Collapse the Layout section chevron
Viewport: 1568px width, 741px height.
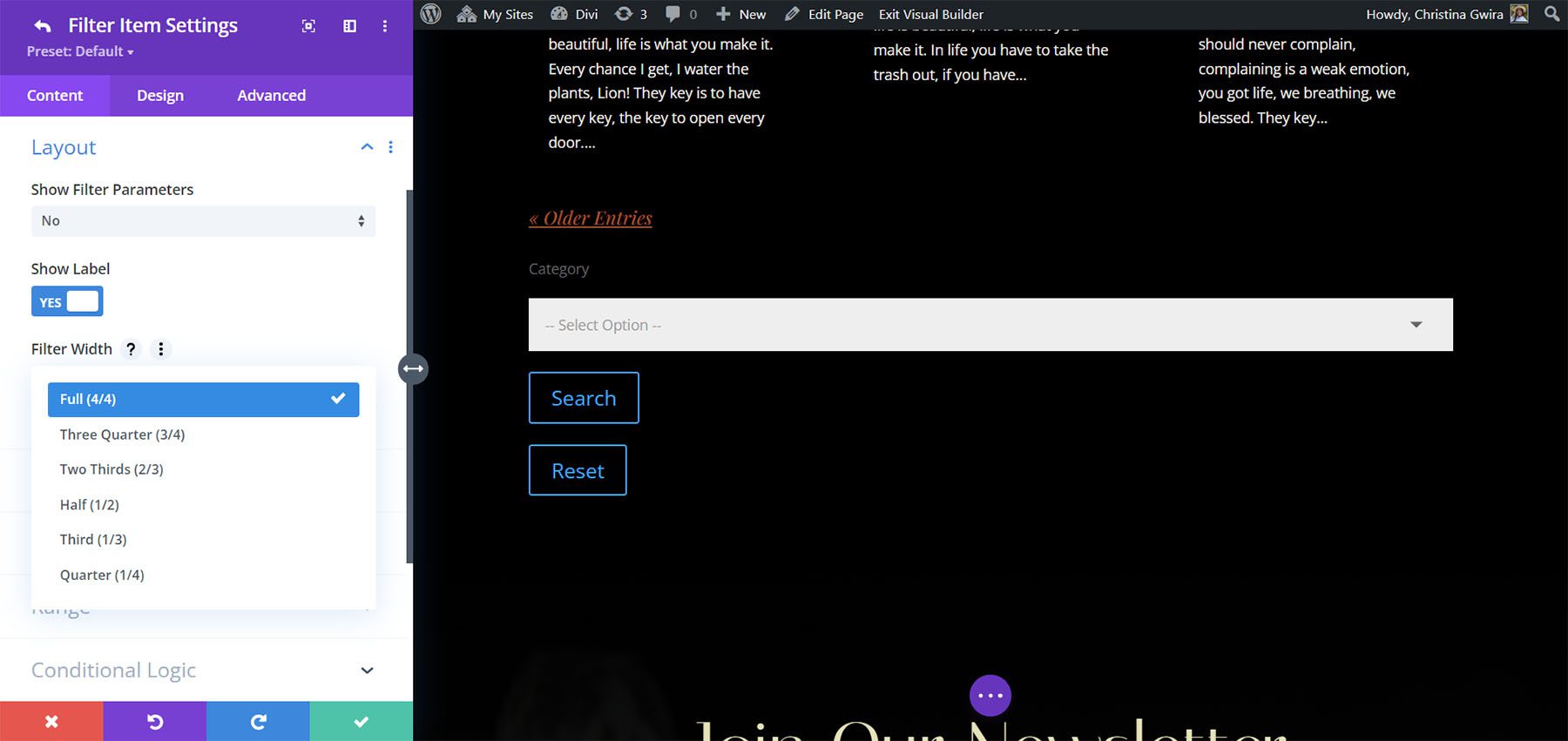[367, 147]
